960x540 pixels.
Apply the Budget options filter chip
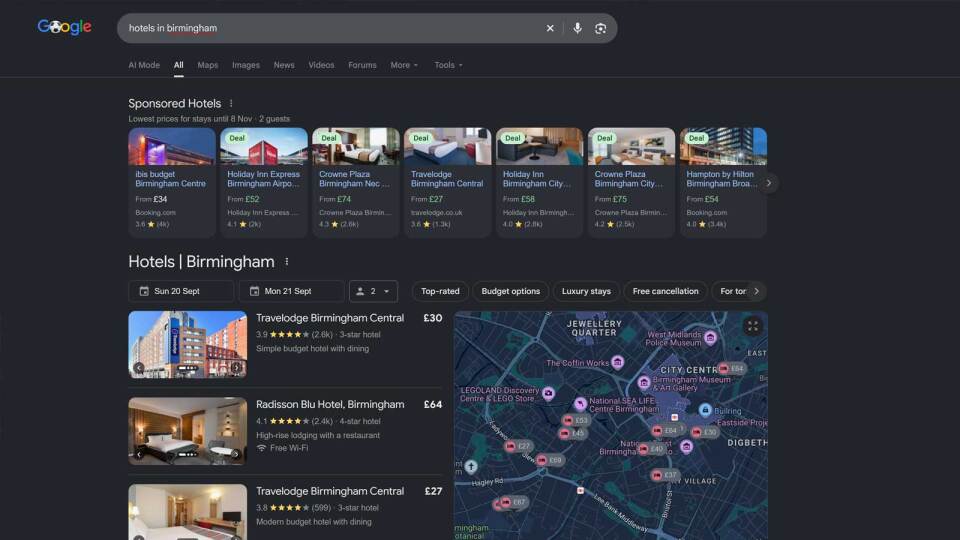pyautogui.click(x=511, y=291)
